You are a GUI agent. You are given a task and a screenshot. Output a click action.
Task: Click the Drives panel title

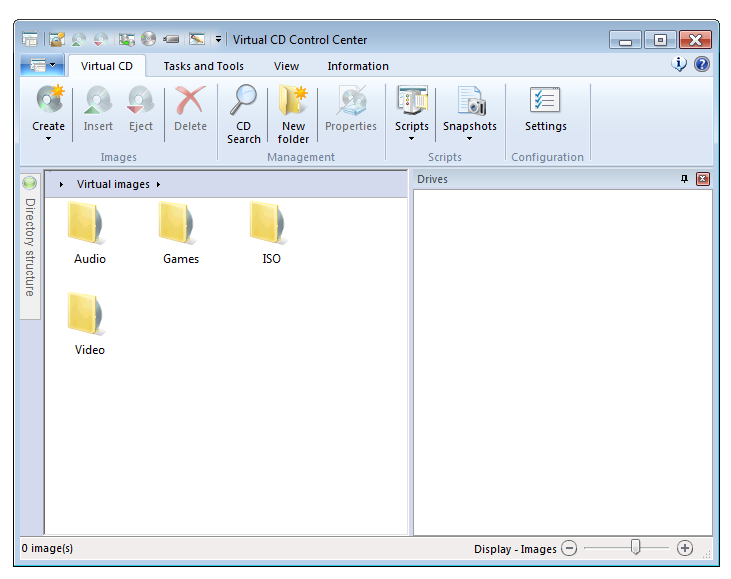[x=432, y=179]
